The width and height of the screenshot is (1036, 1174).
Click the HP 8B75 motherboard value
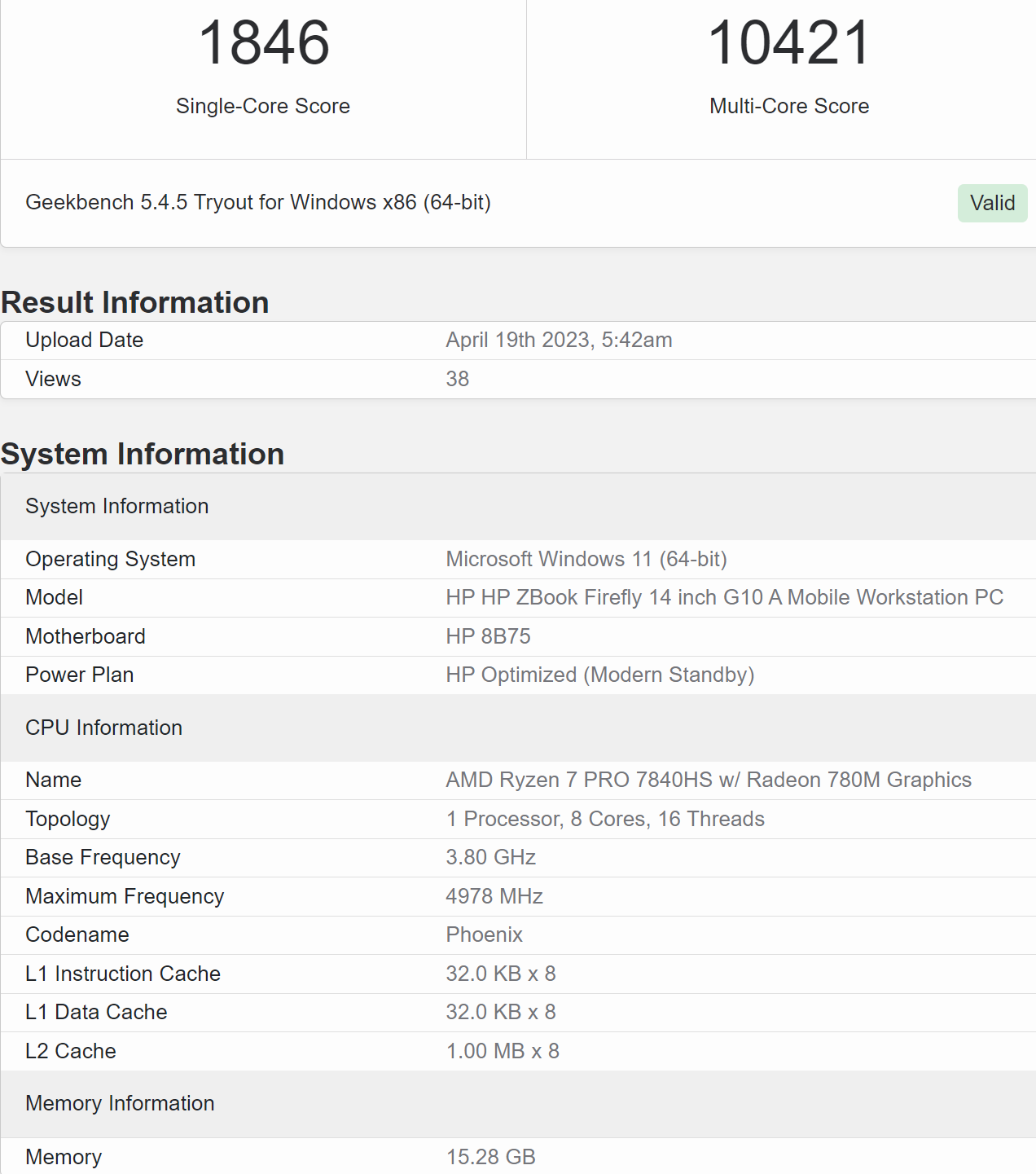point(488,636)
